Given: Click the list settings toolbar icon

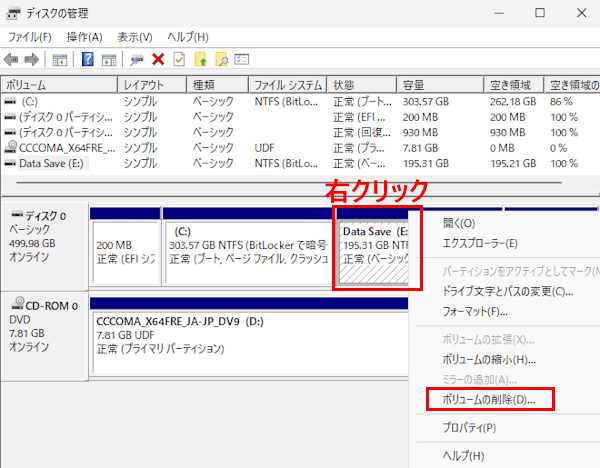Looking at the screenshot, I should coord(242,59).
